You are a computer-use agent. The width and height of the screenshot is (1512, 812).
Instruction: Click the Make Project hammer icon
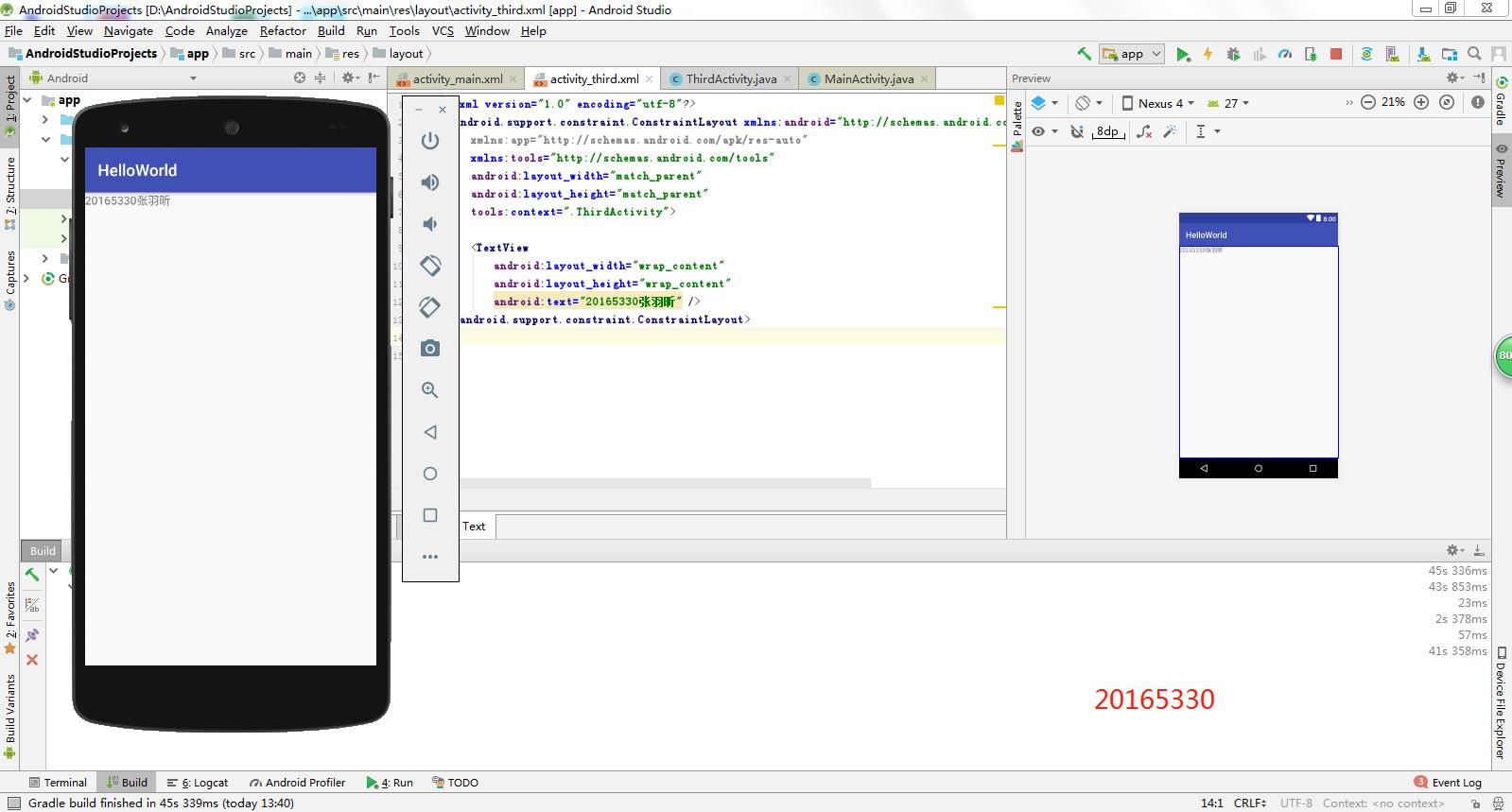click(1084, 54)
